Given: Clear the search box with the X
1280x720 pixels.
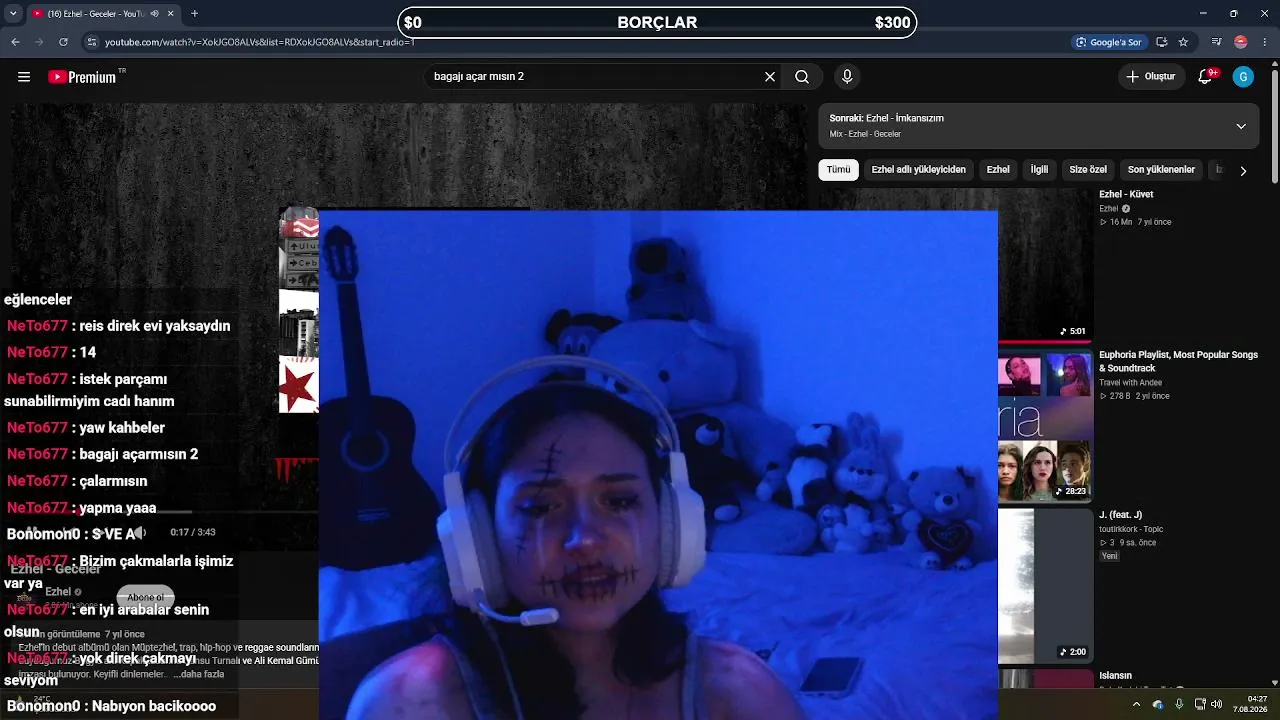Looking at the screenshot, I should click(770, 77).
